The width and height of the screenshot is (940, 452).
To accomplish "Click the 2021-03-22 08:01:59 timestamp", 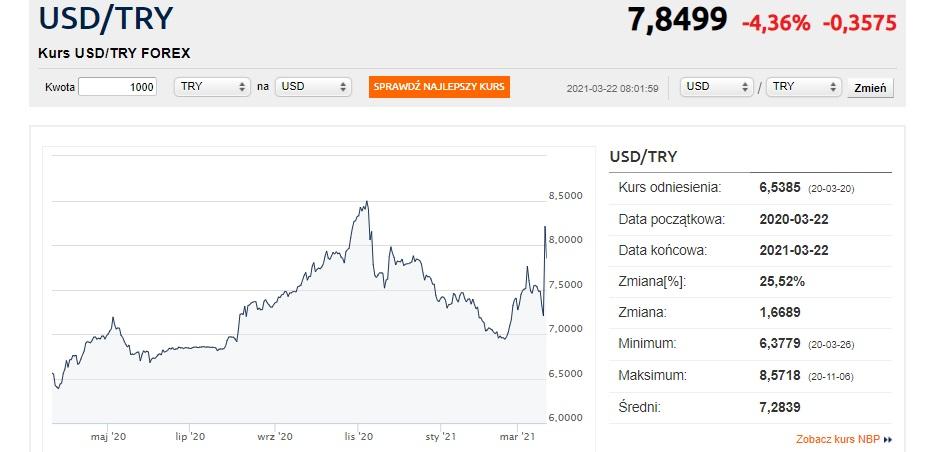I will tap(612, 88).
